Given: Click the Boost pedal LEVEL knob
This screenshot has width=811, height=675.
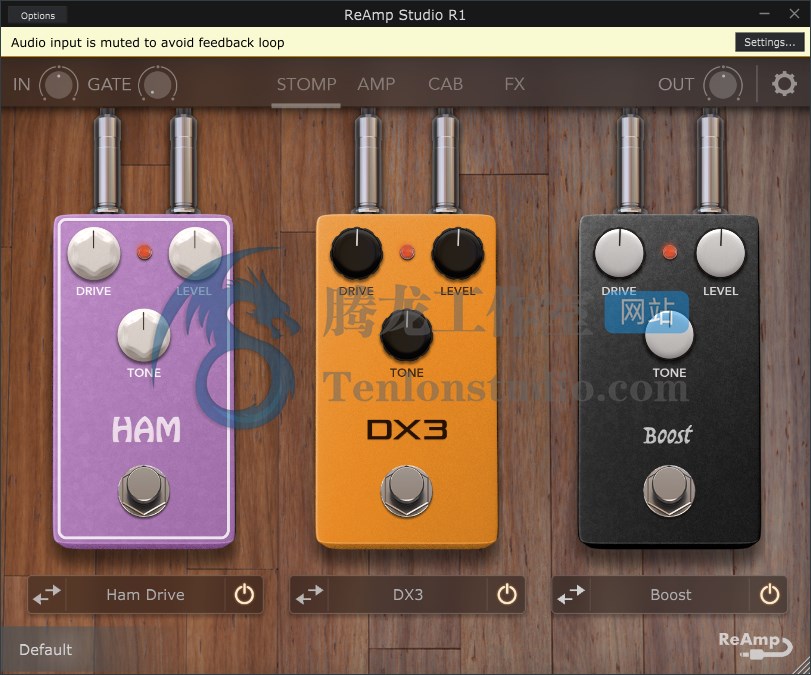Looking at the screenshot, I should click(x=720, y=253).
